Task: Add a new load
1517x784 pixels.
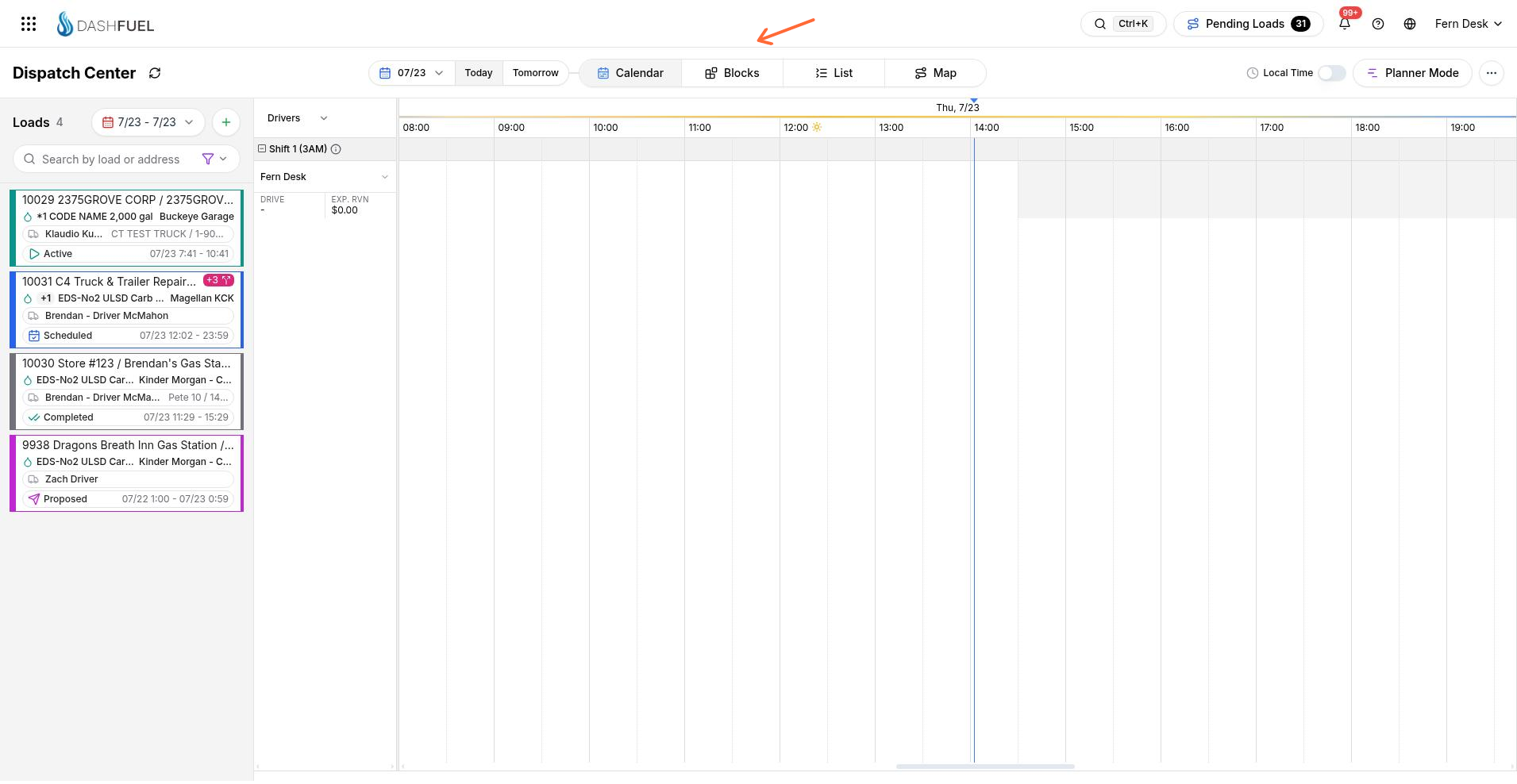Action: [226, 122]
